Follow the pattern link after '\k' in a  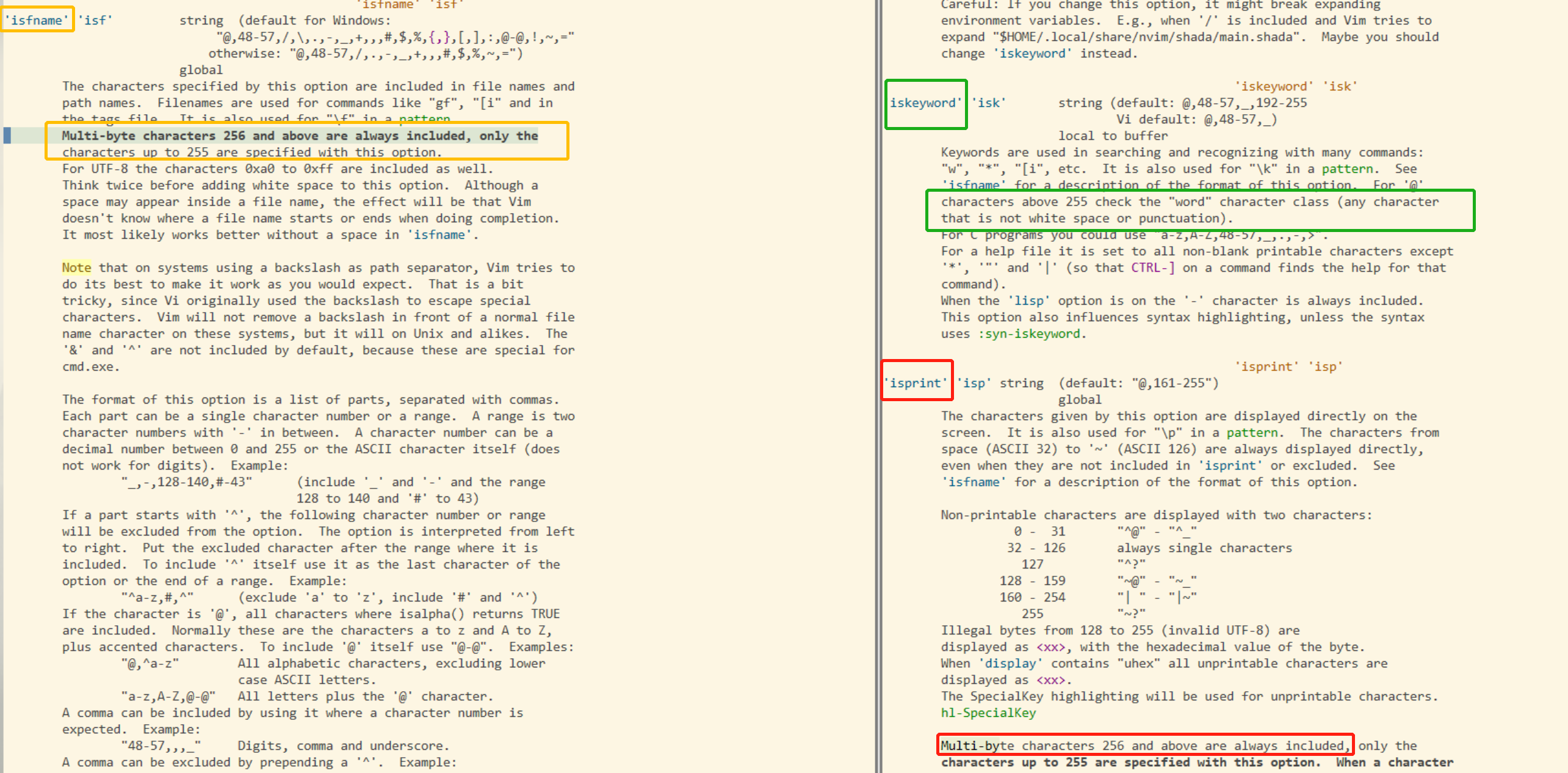pos(1347,169)
